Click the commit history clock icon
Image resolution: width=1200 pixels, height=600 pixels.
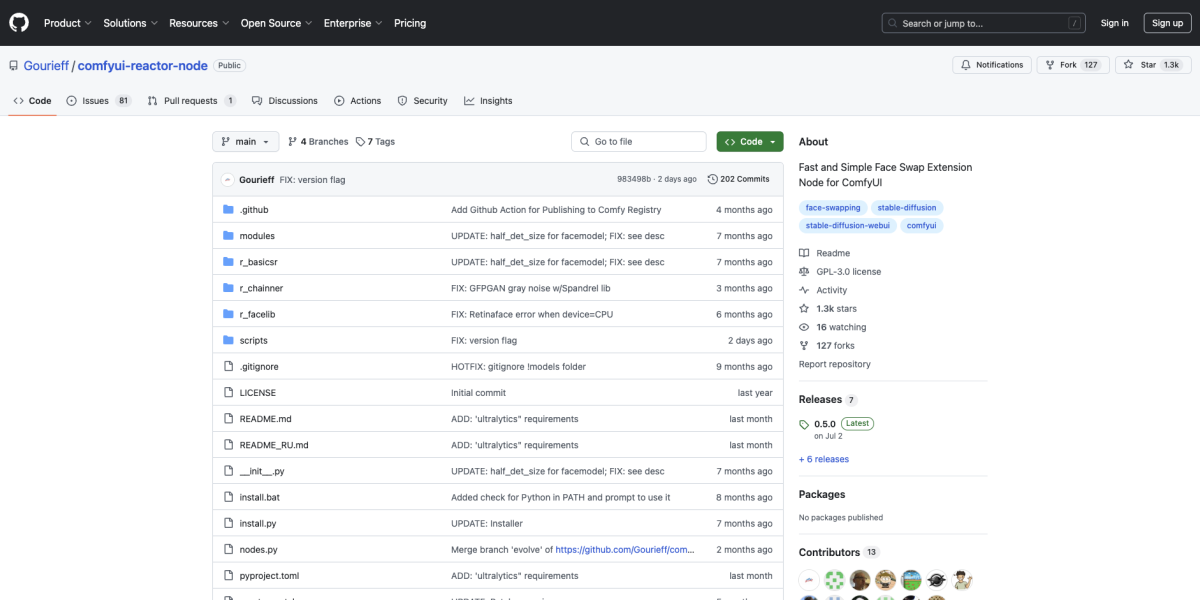[x=712, y=179]
